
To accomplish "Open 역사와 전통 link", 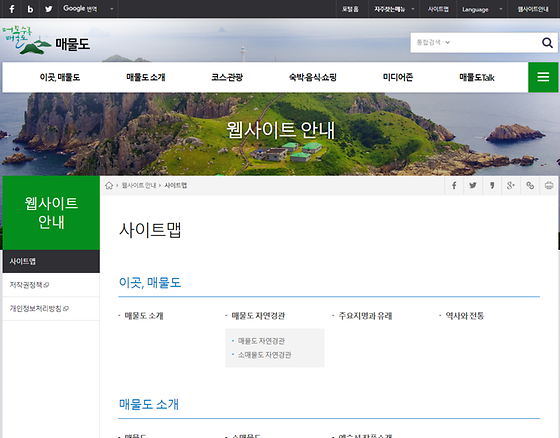I will click(x=465, y=316).
